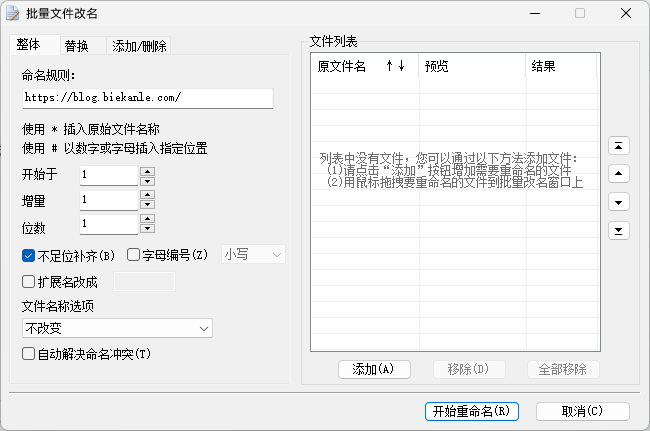Click the 结果 column header
The image size is (650, 431).
click(561, 65)
